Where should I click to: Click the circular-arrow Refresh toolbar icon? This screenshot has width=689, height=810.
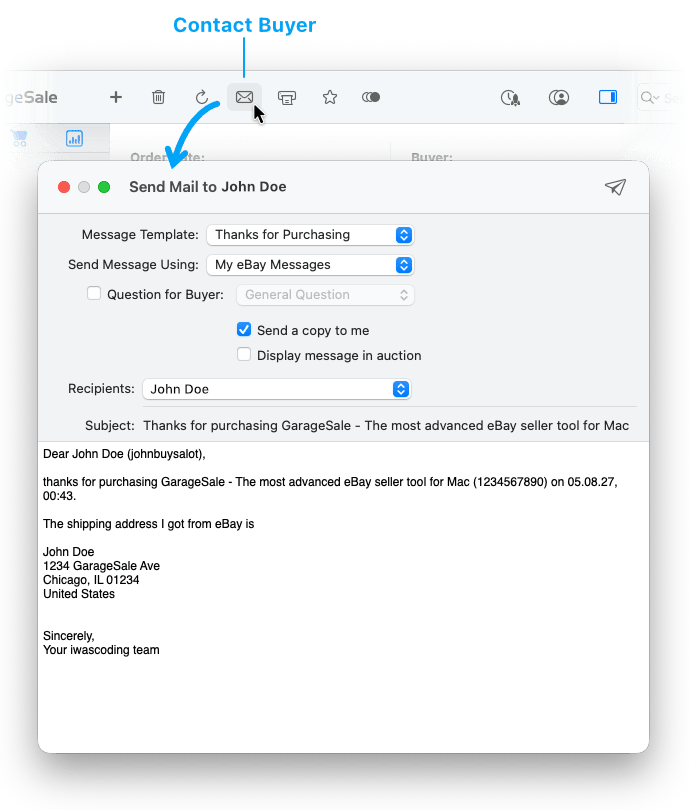202,97
